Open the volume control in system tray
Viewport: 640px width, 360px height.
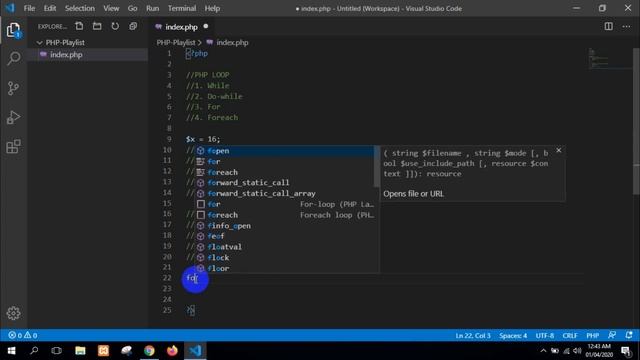tap(577, 351)
